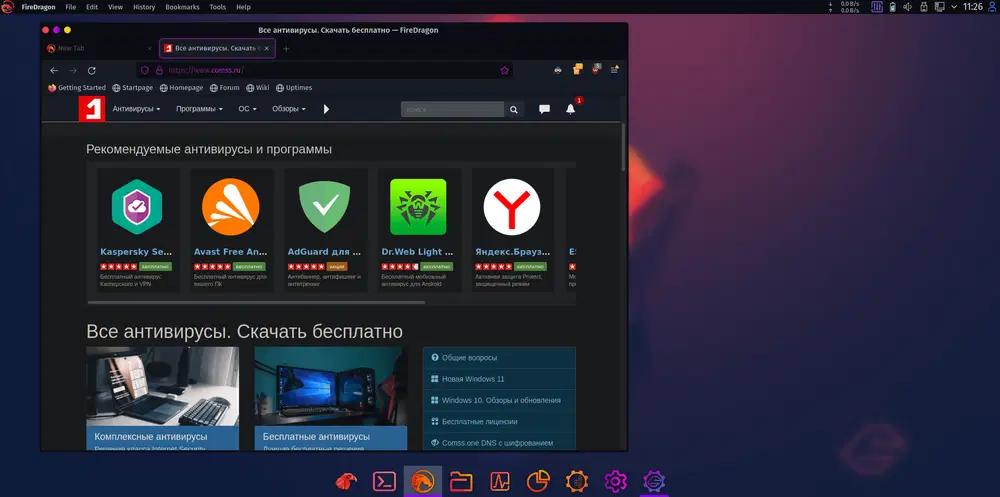
Task: Open the Kaspersky product card
Action: [x=137, y=230]
